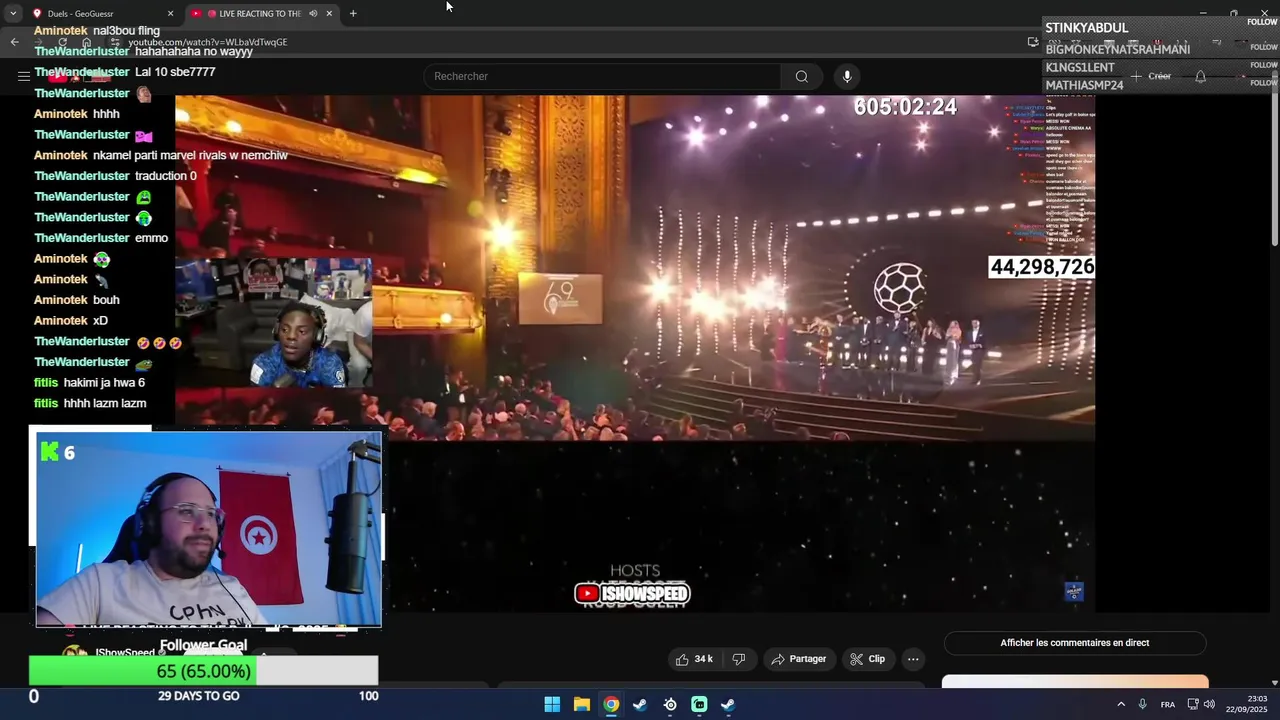
Task: Go to the browser home page
Action: [x=86, y=42]
